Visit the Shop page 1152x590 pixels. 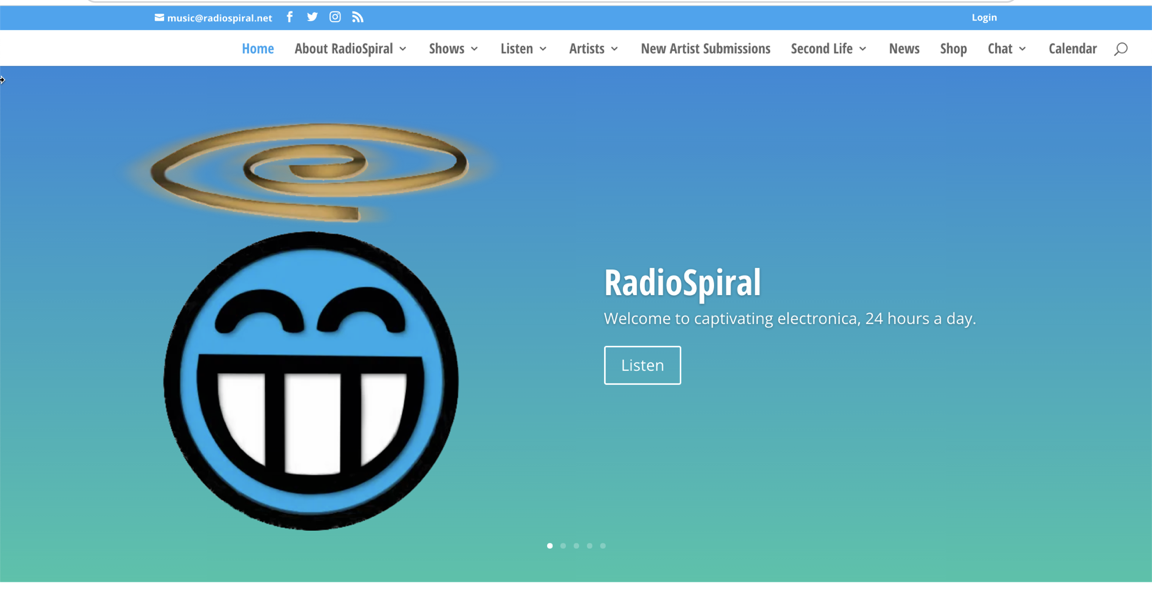(x=953, y=48)
